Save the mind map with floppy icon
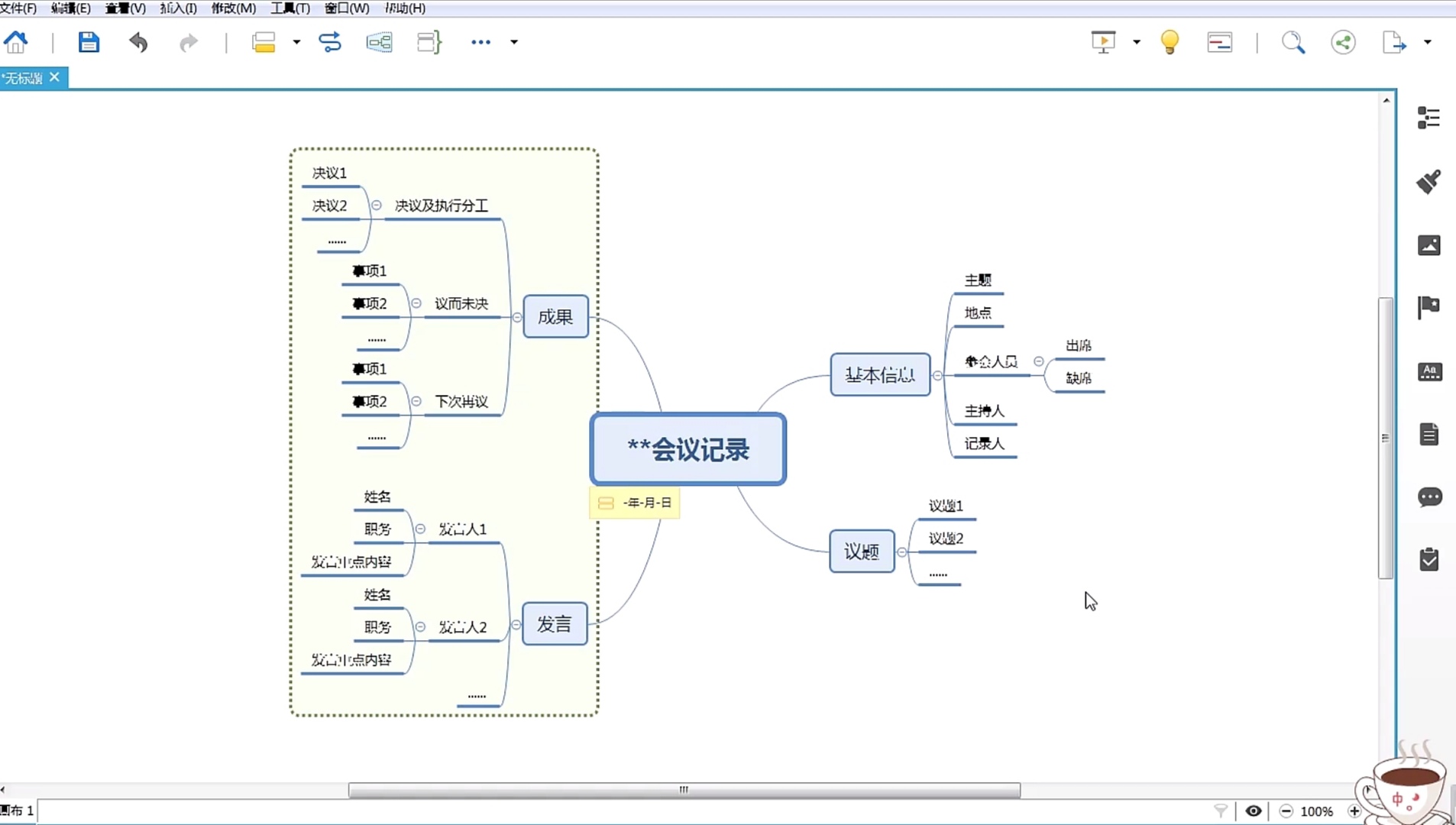The height and width of the screenshot is (825, 1456). click(x=89, y=42)
